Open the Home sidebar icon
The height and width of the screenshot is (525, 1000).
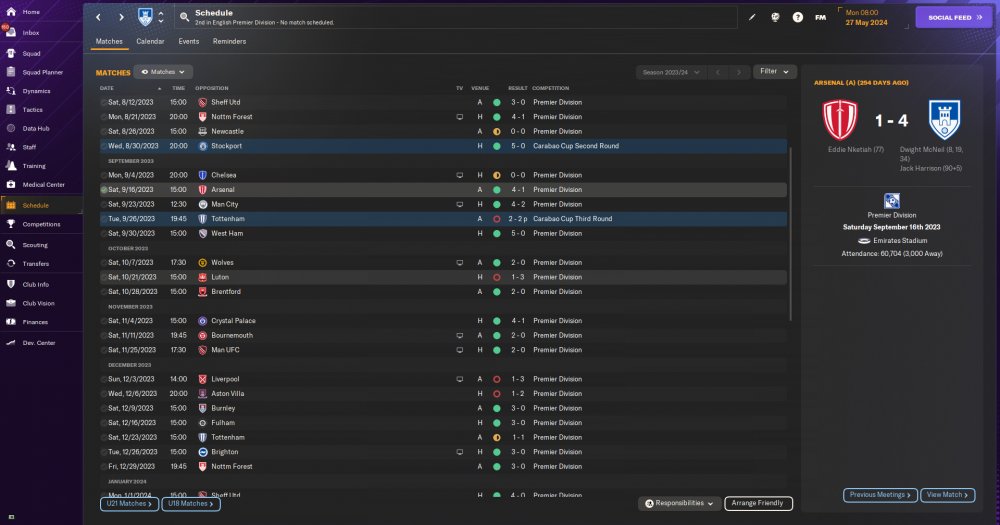pyautogui.click(x=11, y=11)
